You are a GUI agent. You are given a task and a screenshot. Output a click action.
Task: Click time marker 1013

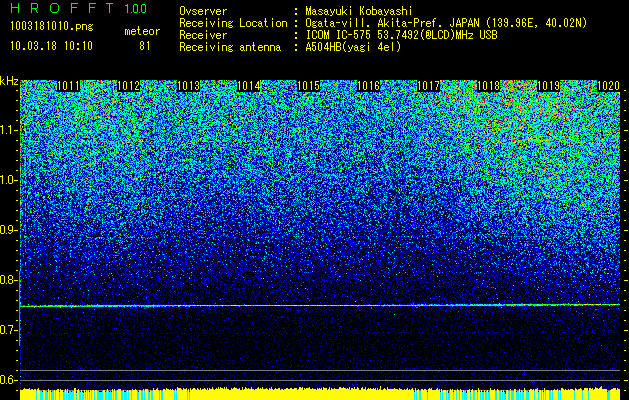pos(189,86)
